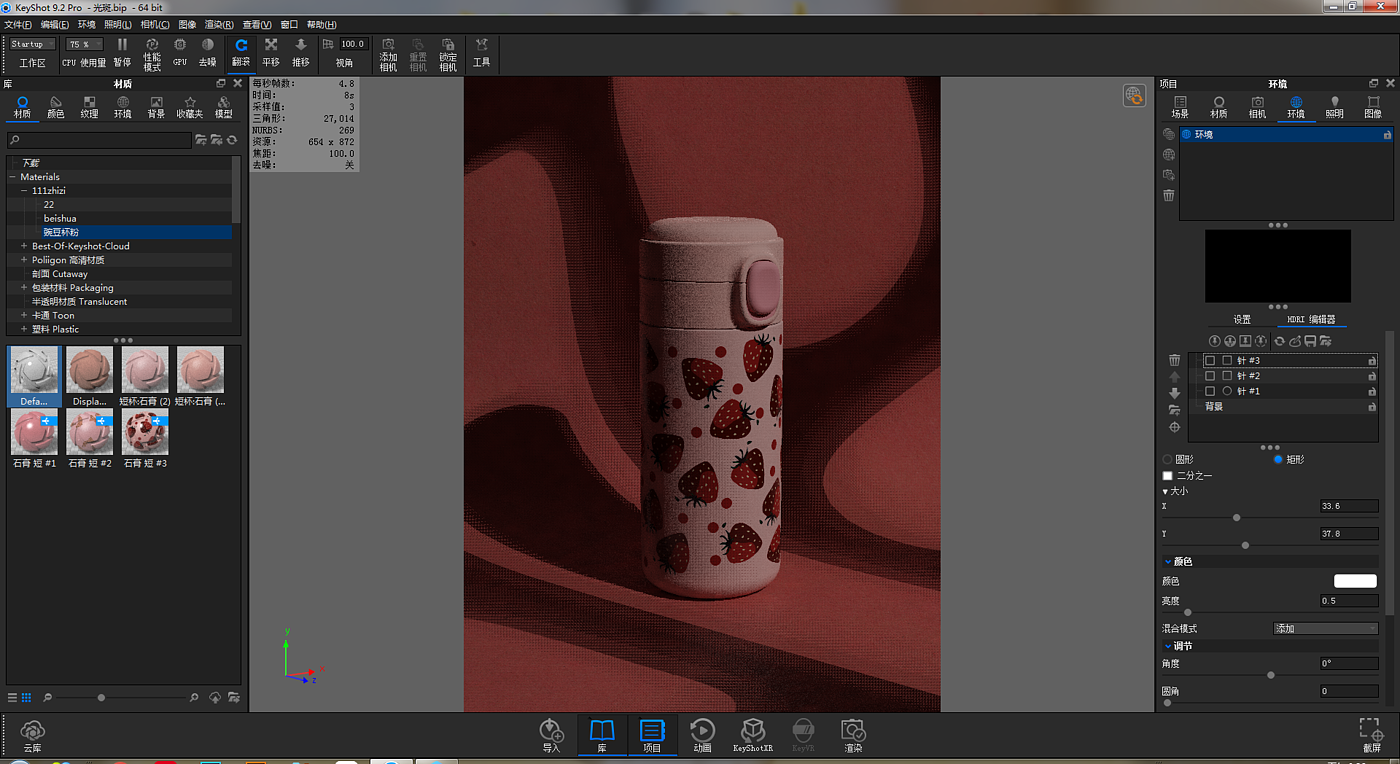1400x764 pixels.
Task: Open the 混合模式 blend mode dropdown
Action: coord(1325,629)
